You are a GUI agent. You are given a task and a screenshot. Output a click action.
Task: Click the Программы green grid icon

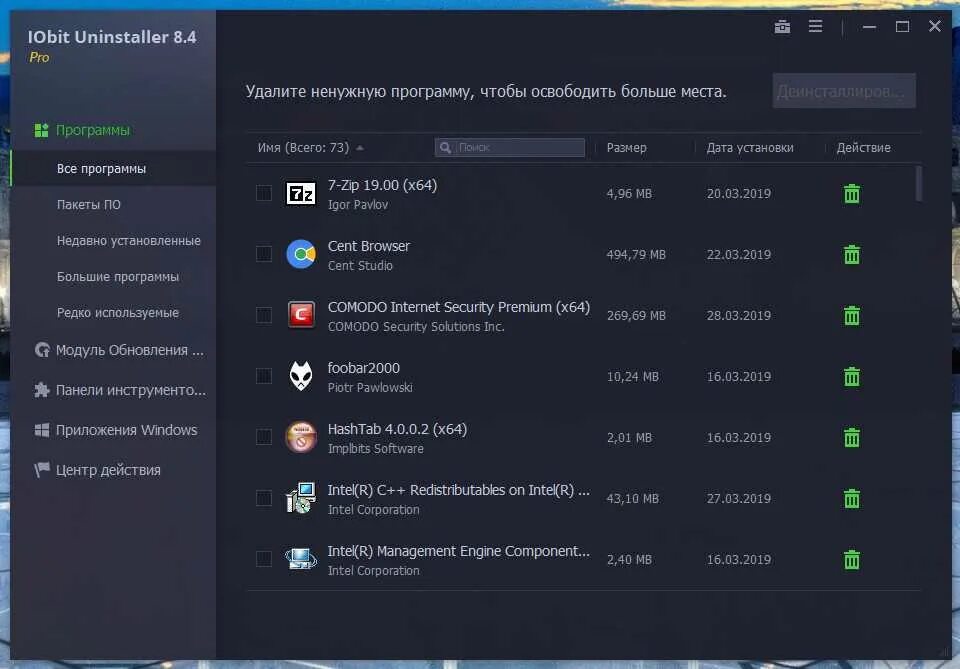point(41,130)
